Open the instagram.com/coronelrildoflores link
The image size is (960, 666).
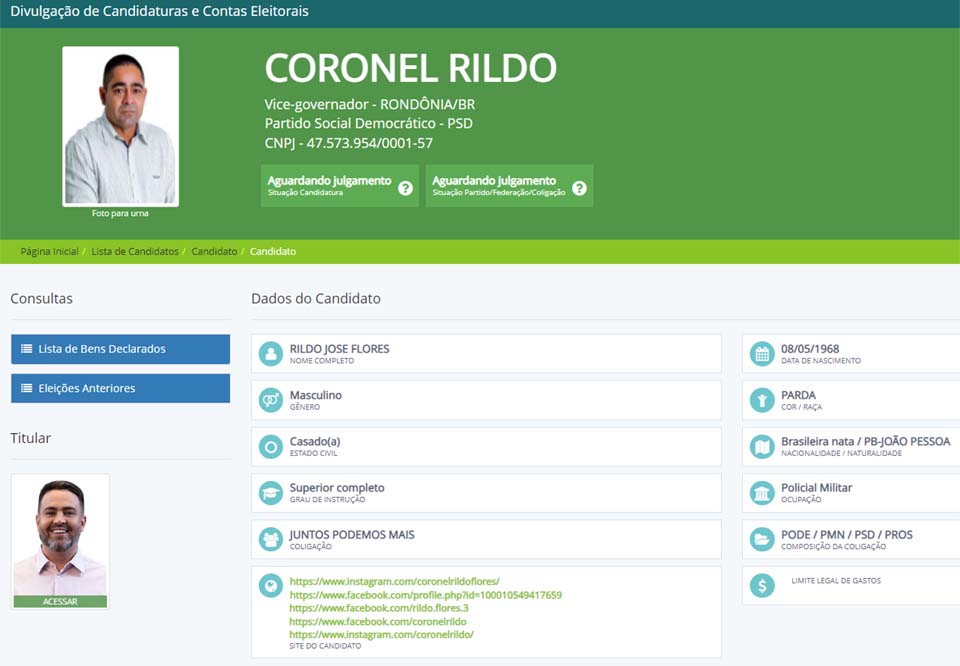(394, 581)
